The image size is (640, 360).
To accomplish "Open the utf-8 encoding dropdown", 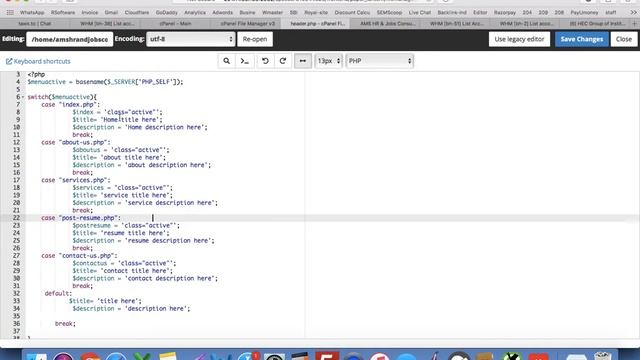I will [x=191, y=39].
